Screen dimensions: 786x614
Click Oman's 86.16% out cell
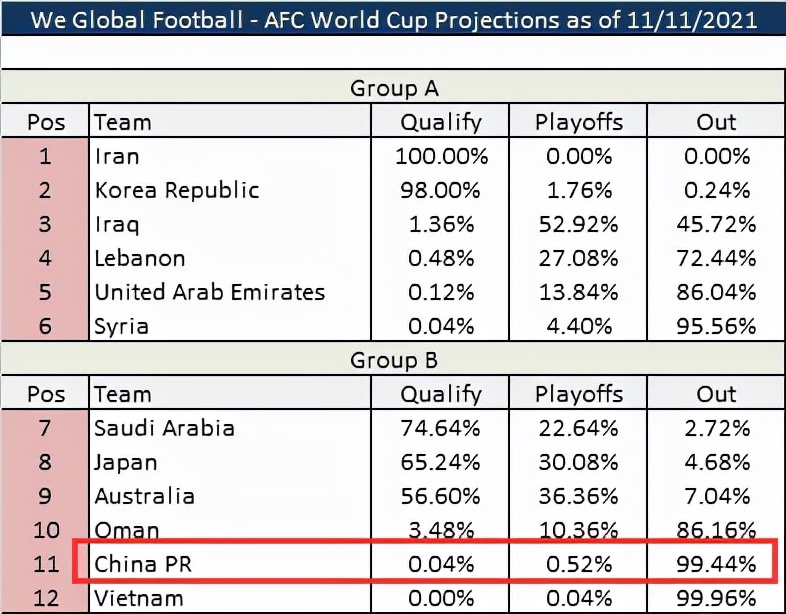tap(716, 530)
